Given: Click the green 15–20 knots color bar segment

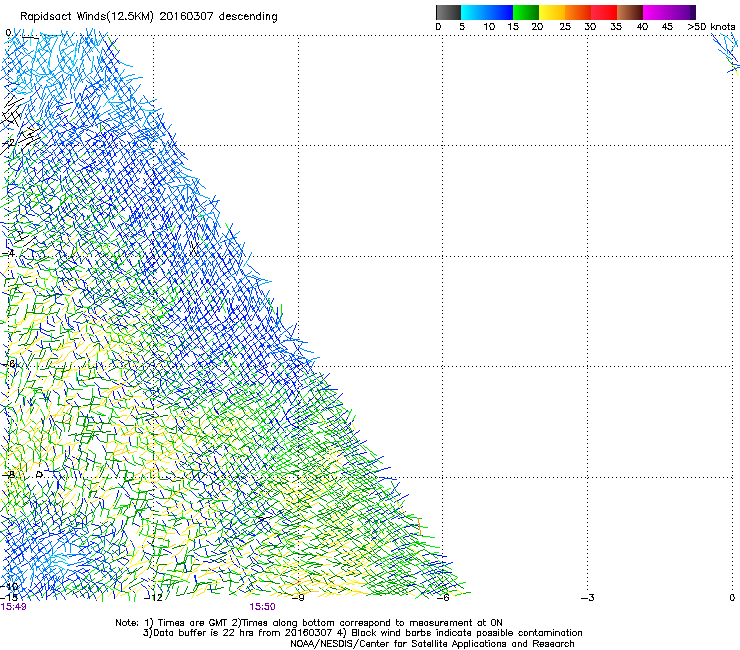Looking at the screenshot, I should coord(526,12).
